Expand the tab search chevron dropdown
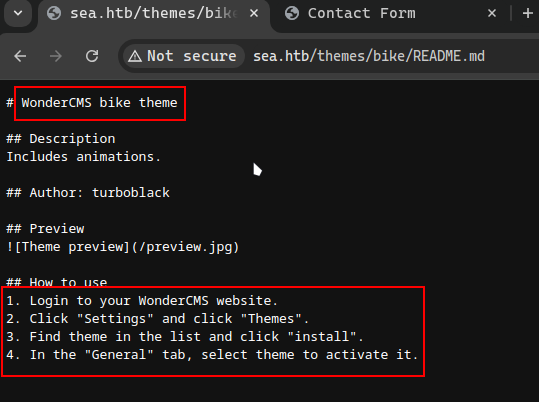Viewport: 539px width, 402px height. [x=18, y=13]
